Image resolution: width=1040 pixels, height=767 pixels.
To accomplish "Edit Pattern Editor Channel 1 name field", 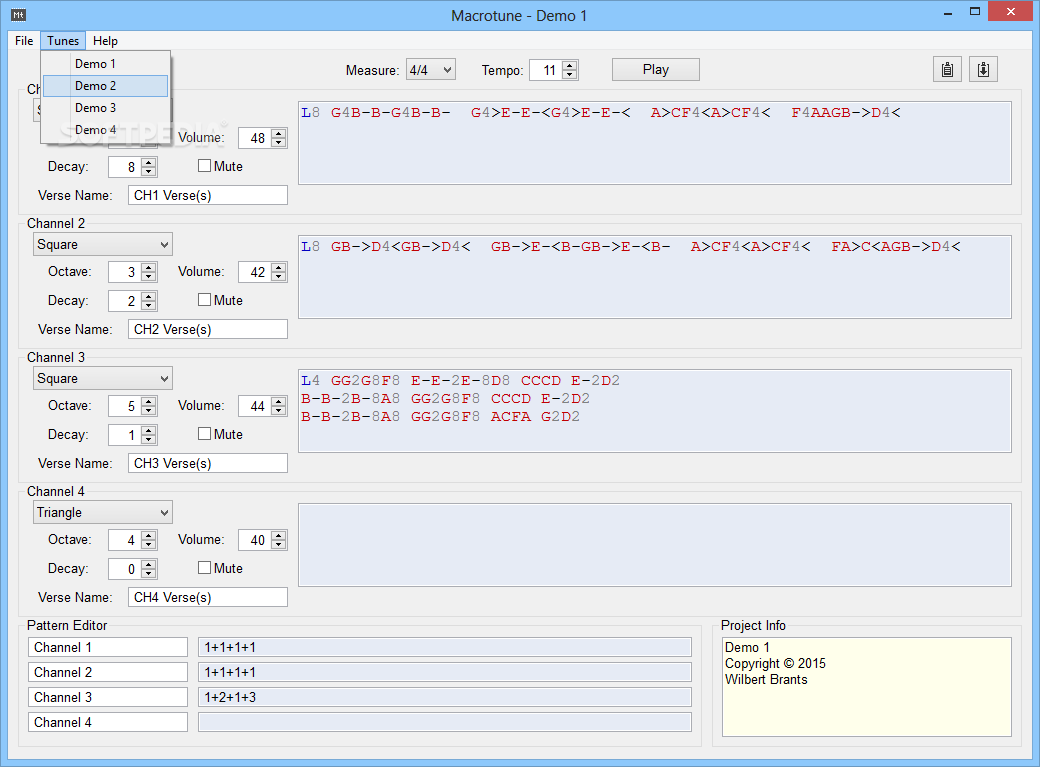I will point(107,647).
